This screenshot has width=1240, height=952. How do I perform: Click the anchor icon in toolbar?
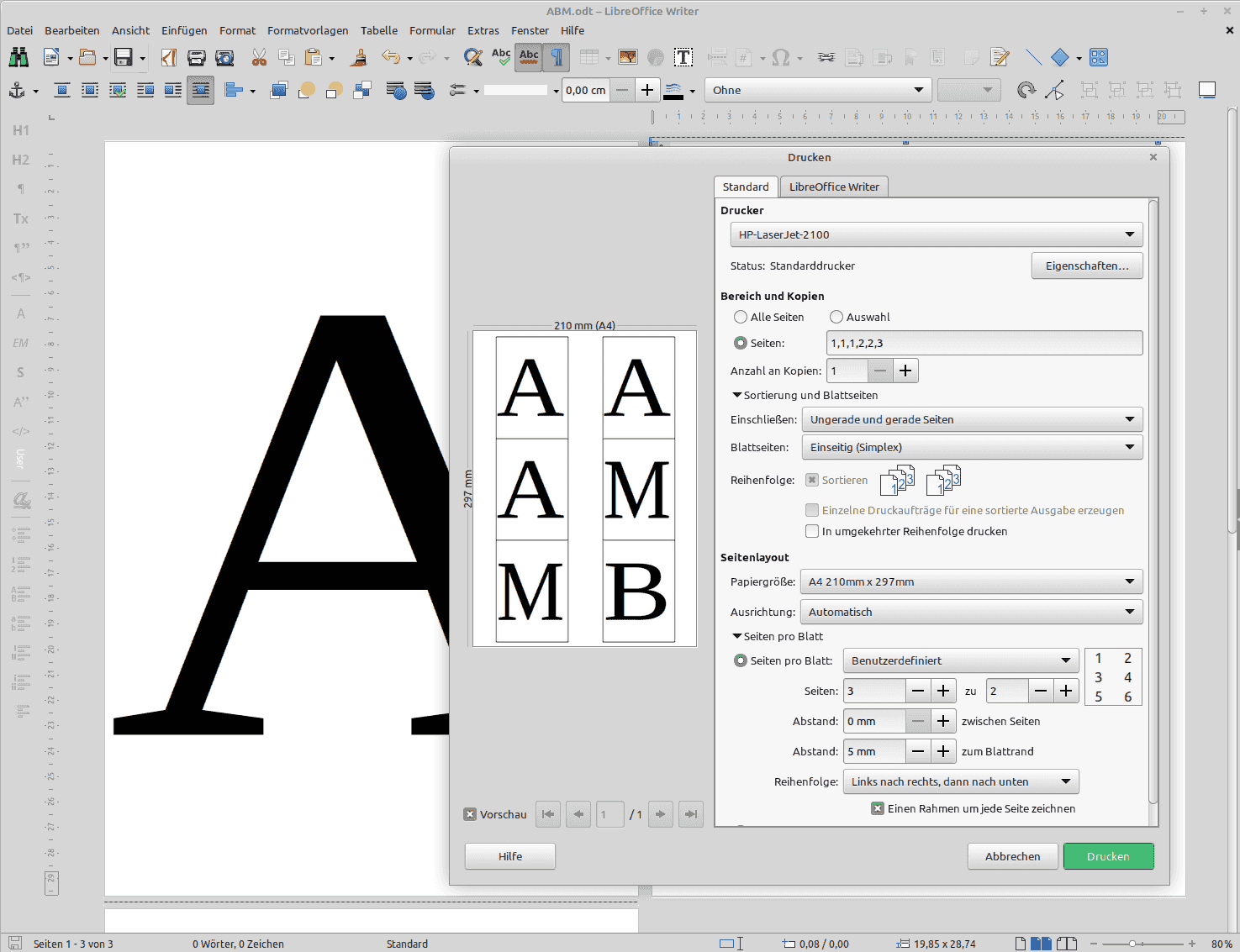pyautogui.click(x=16, y=90)
